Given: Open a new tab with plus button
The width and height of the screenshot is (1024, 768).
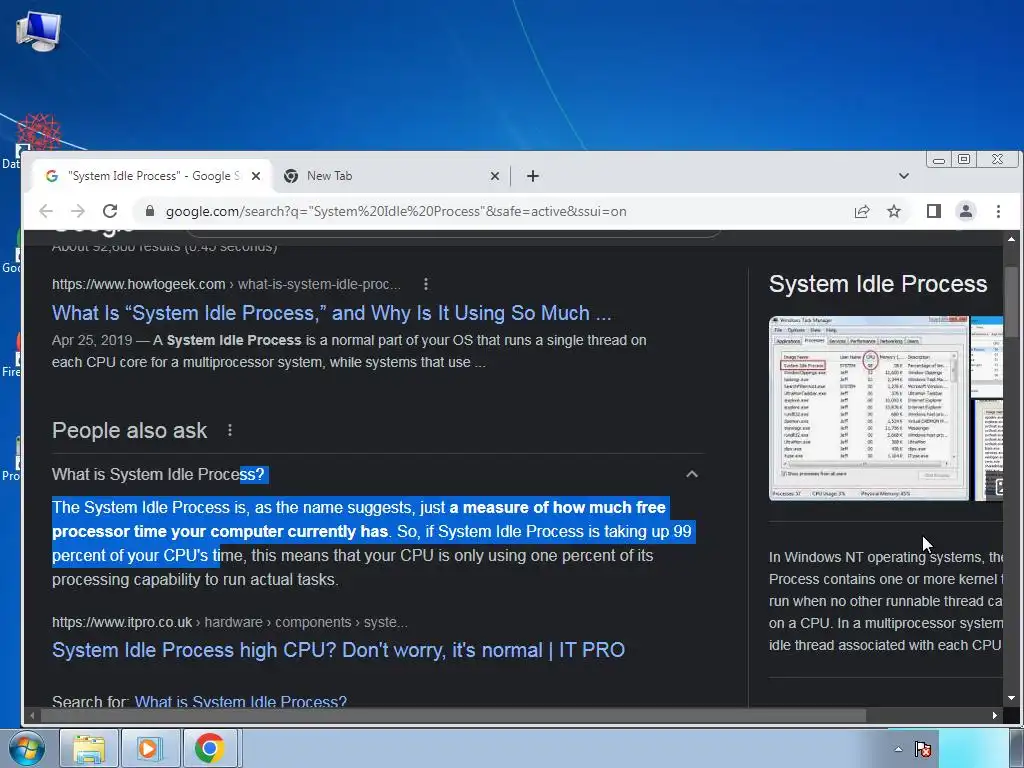Looking at the screenshot, I should (533, 176).
